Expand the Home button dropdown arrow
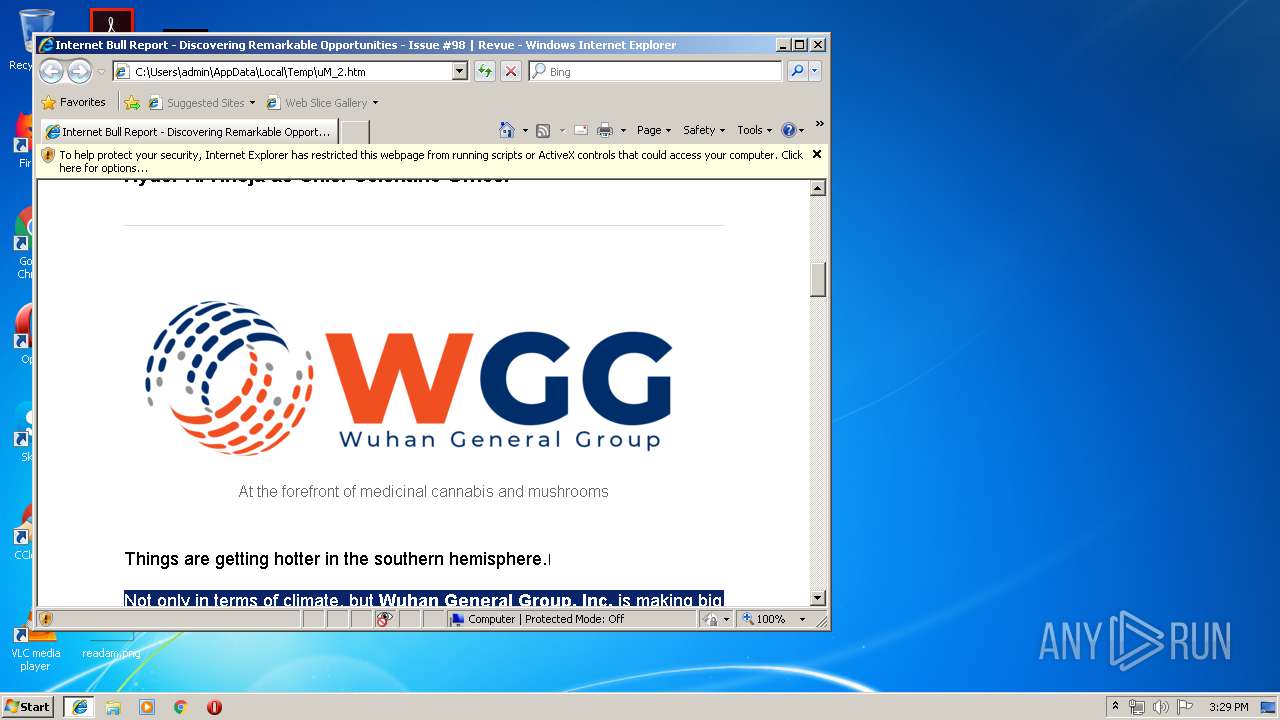Viewport: 1280px width, 720px height. point(525,130)
